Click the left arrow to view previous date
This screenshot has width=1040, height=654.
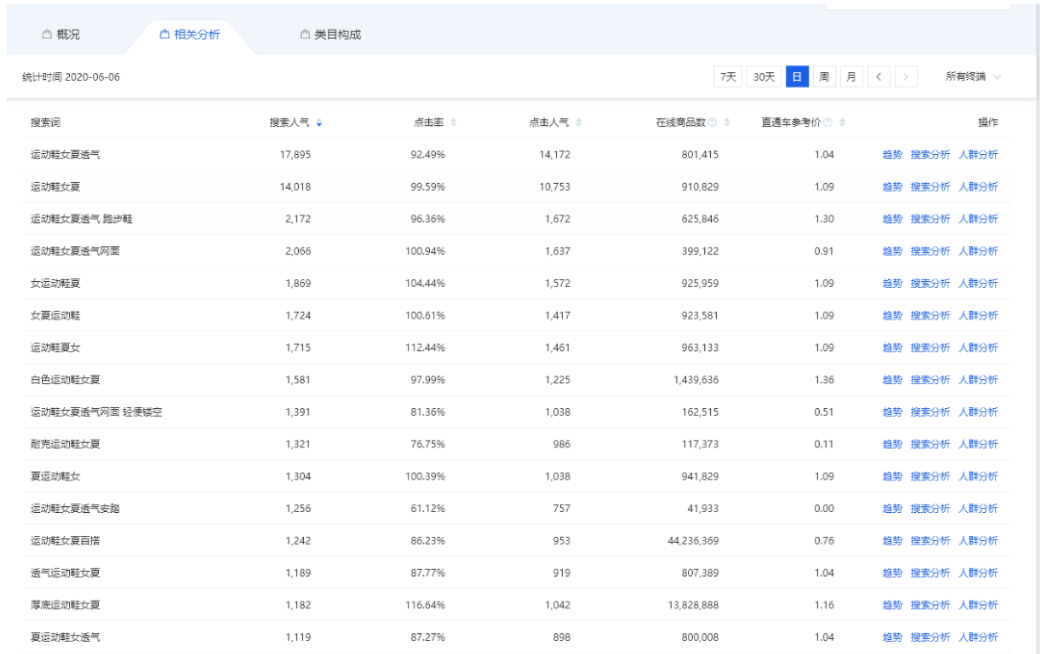coord(880,75)
